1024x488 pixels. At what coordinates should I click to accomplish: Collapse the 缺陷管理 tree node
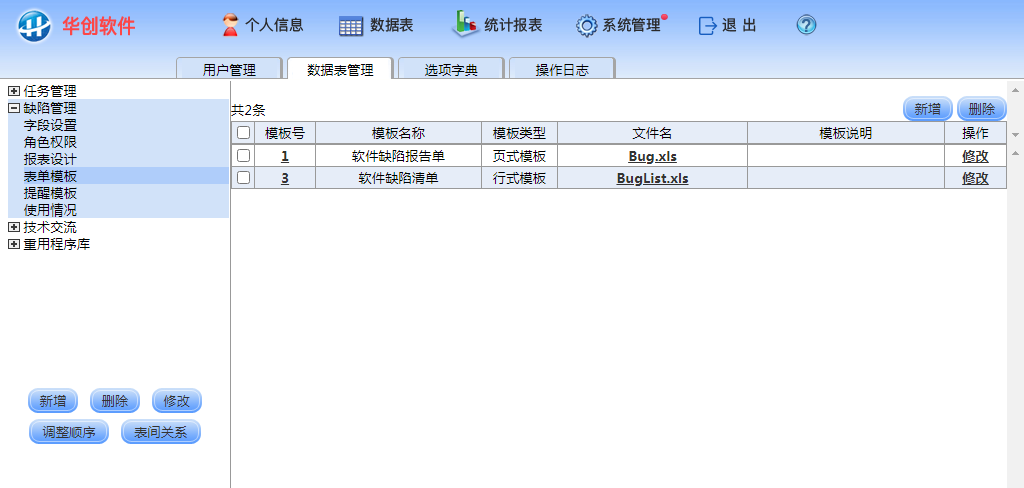(14, 108)
